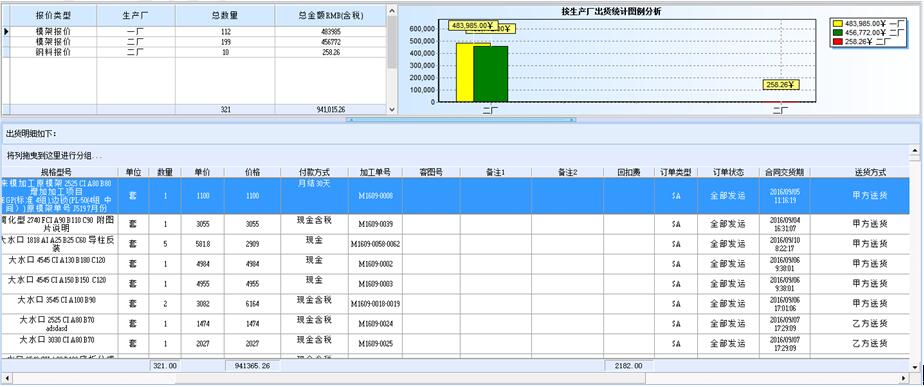Select the row with order M1609-0039

[x=460, y=224]
